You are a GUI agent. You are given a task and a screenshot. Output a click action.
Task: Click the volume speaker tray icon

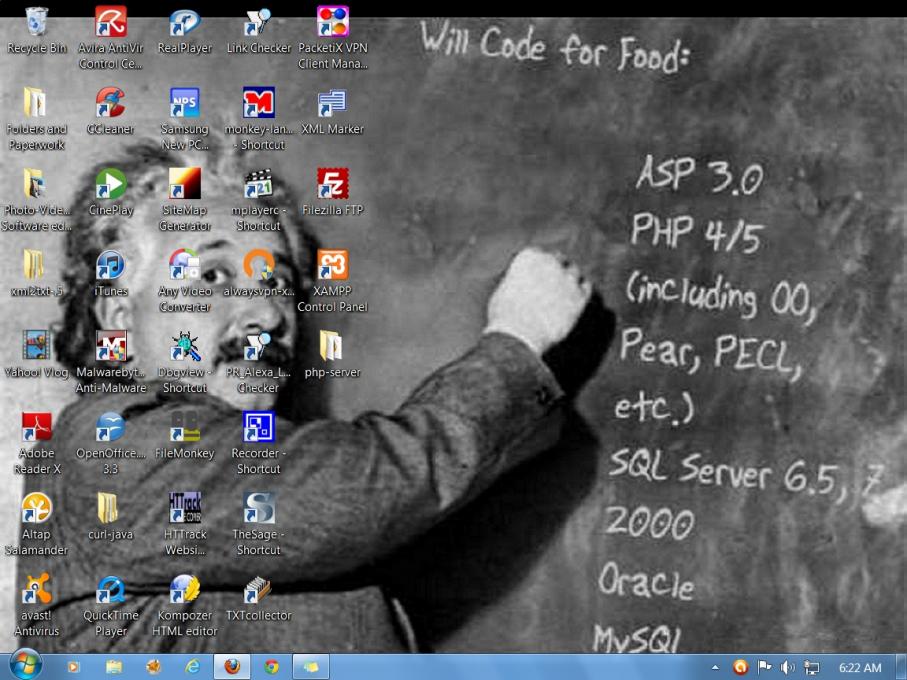[787, 667]
